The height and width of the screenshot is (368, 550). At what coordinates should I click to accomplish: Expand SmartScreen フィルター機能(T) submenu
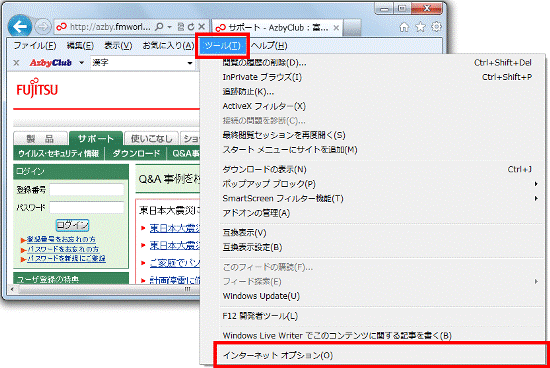pos(536,199)
